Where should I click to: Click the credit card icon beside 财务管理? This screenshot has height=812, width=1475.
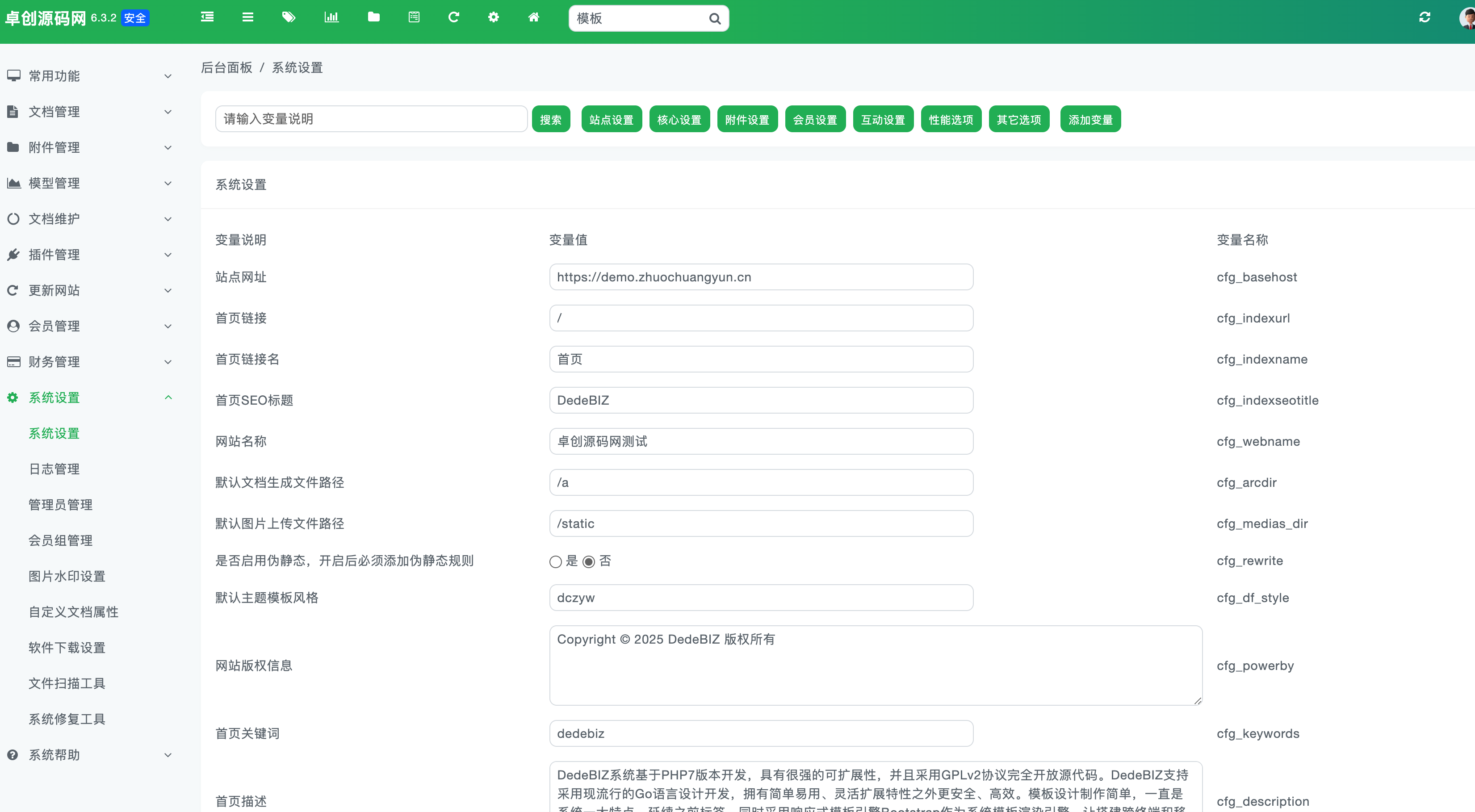coord(14,361)
